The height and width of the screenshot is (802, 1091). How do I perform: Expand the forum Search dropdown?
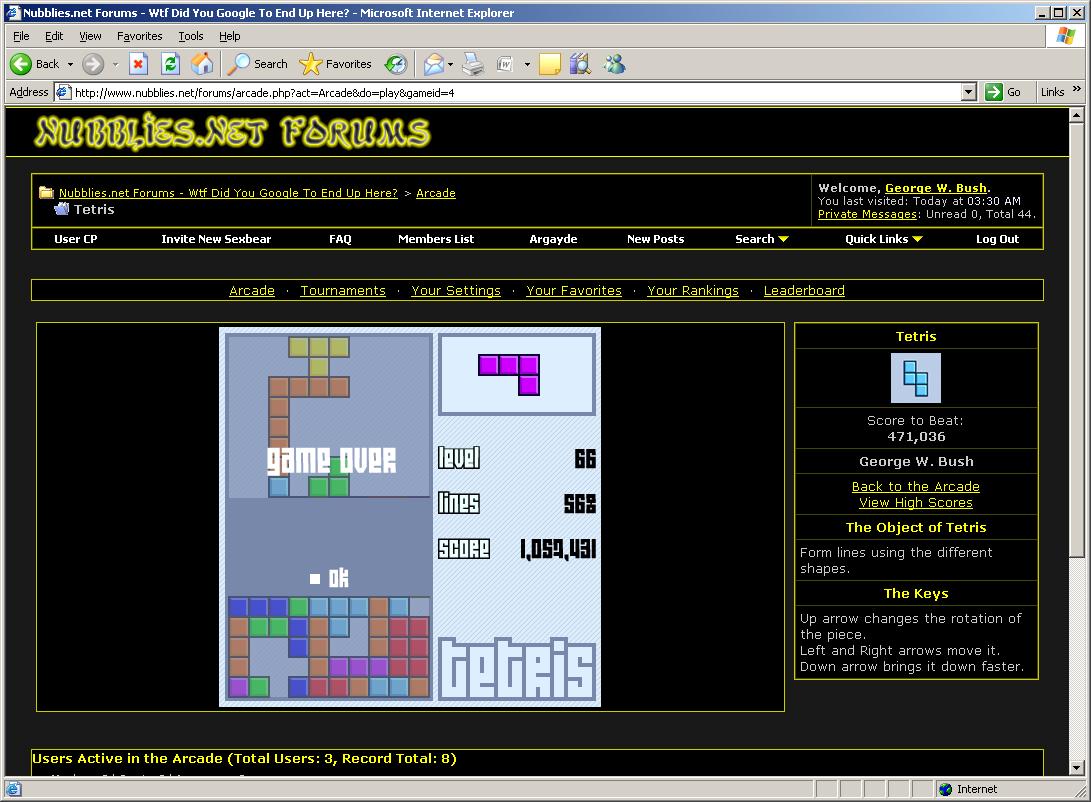(761, 239)
